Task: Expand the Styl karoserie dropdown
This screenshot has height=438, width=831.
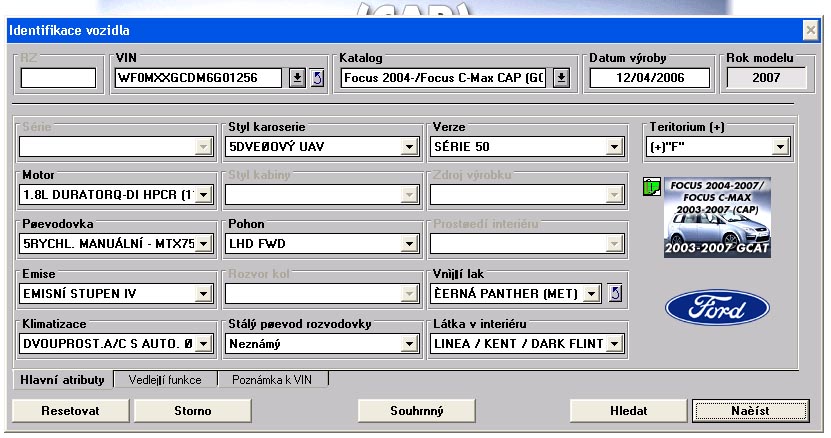Action: click(x=408, y=148)
